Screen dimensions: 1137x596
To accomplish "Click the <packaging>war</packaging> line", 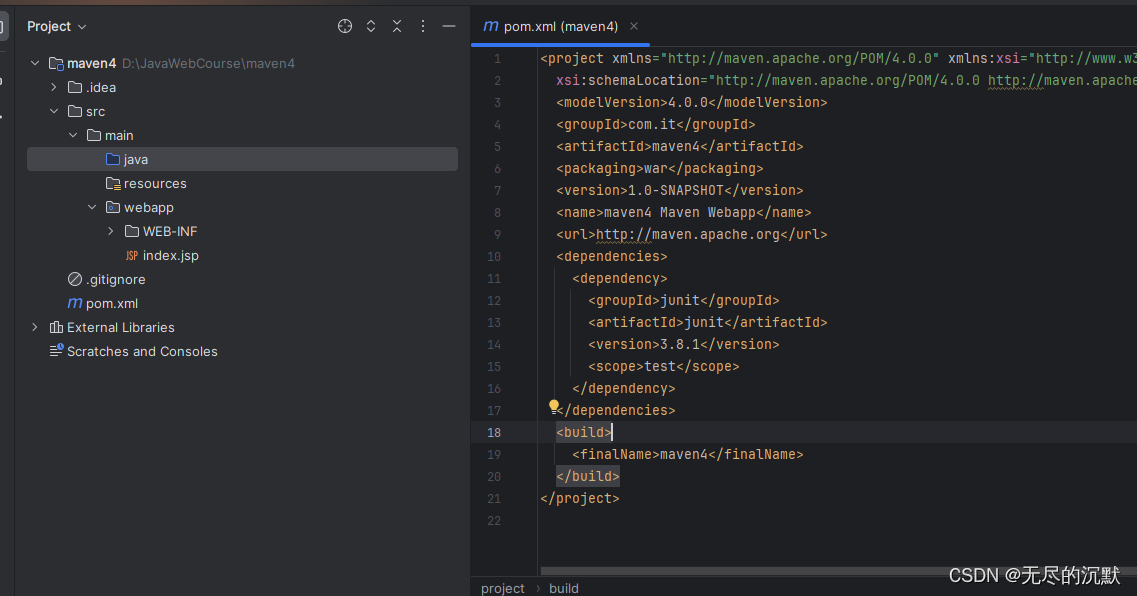I will pyautogui.click(x=660, y=168).
